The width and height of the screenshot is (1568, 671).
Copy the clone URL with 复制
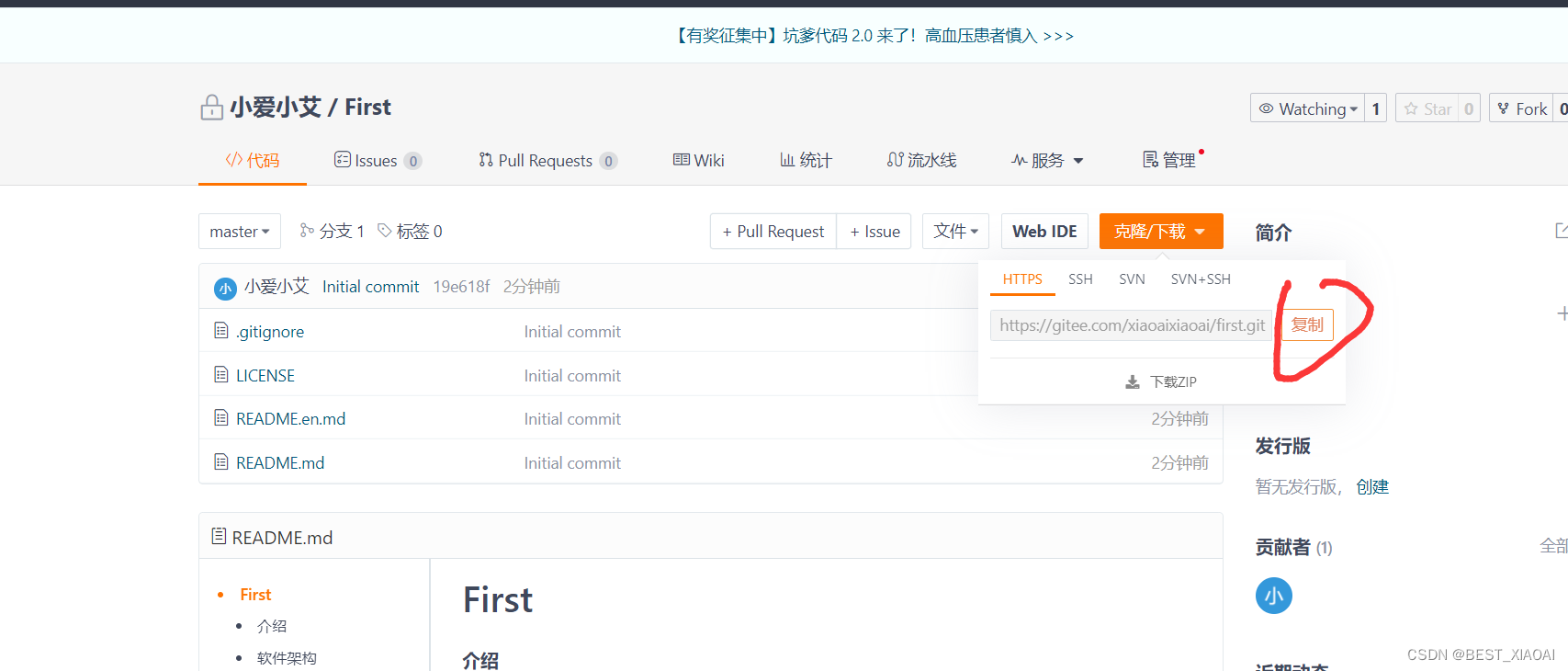tap(1307, 324)
